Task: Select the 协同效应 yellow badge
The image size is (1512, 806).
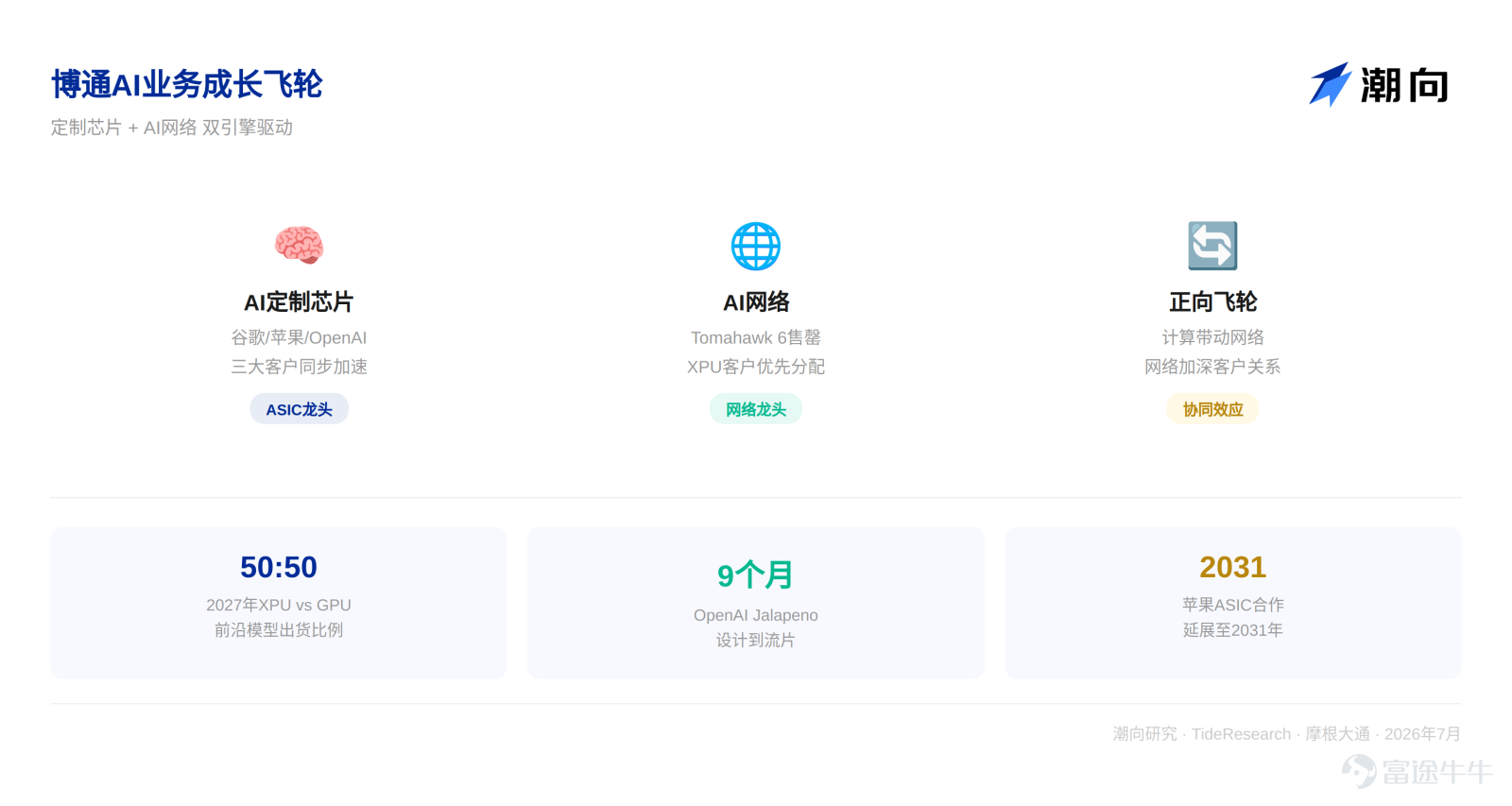Action: click(1212, 409)
